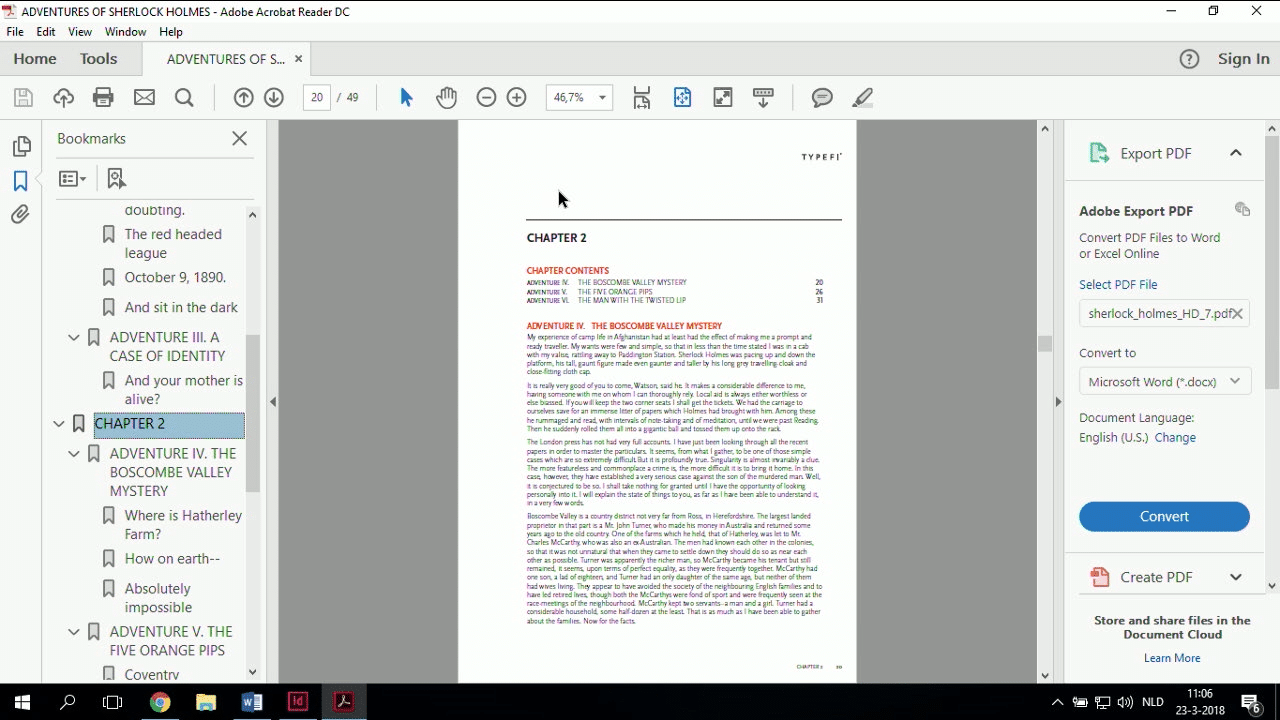Image resolution: width=1280 pixels, height=720 pixels.
Task: Open the Window menu
Action: point(126,32)
